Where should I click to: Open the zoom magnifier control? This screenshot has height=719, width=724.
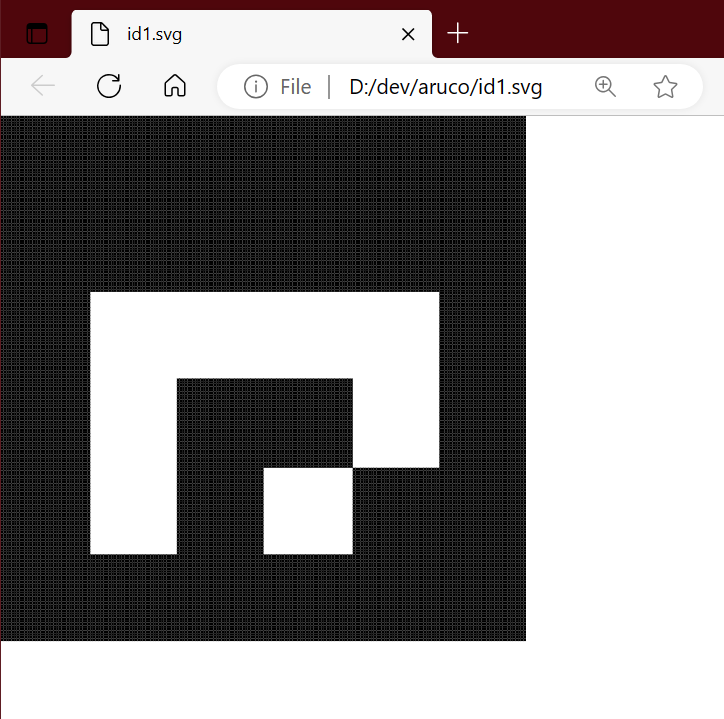coord(605,86)
